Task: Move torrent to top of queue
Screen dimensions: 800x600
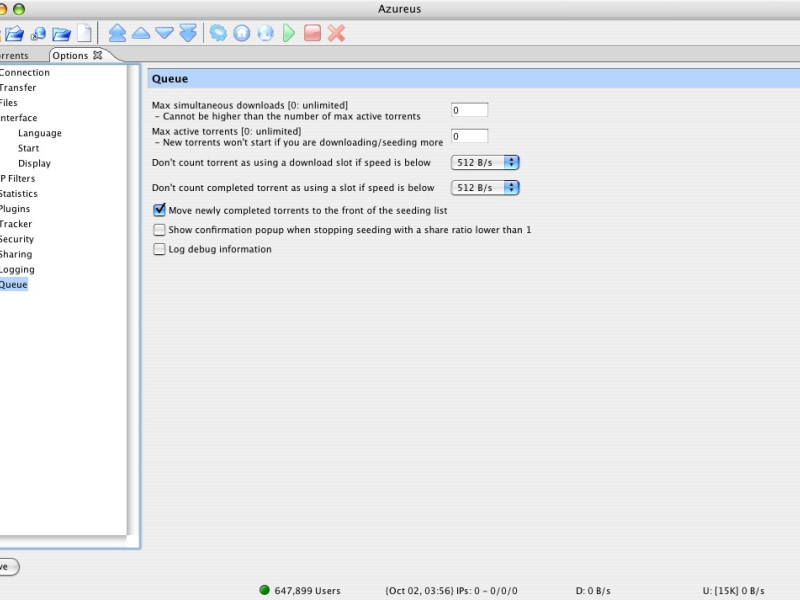Action: click(117, 33)
